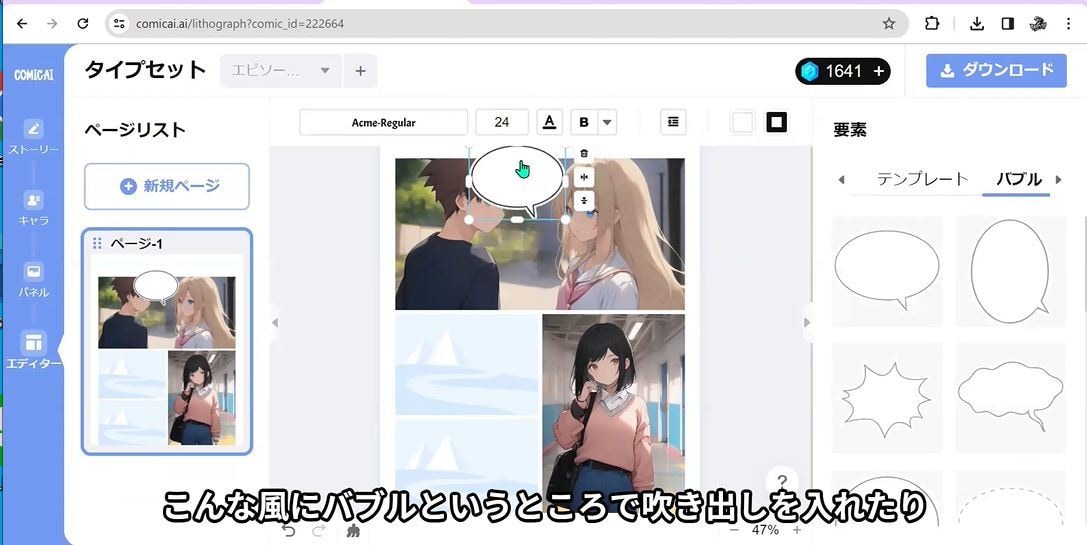Expand bold style dropdown arrow
This screenshot has height=545, width=1087.
pyautogui.click(x=607, y=122)
